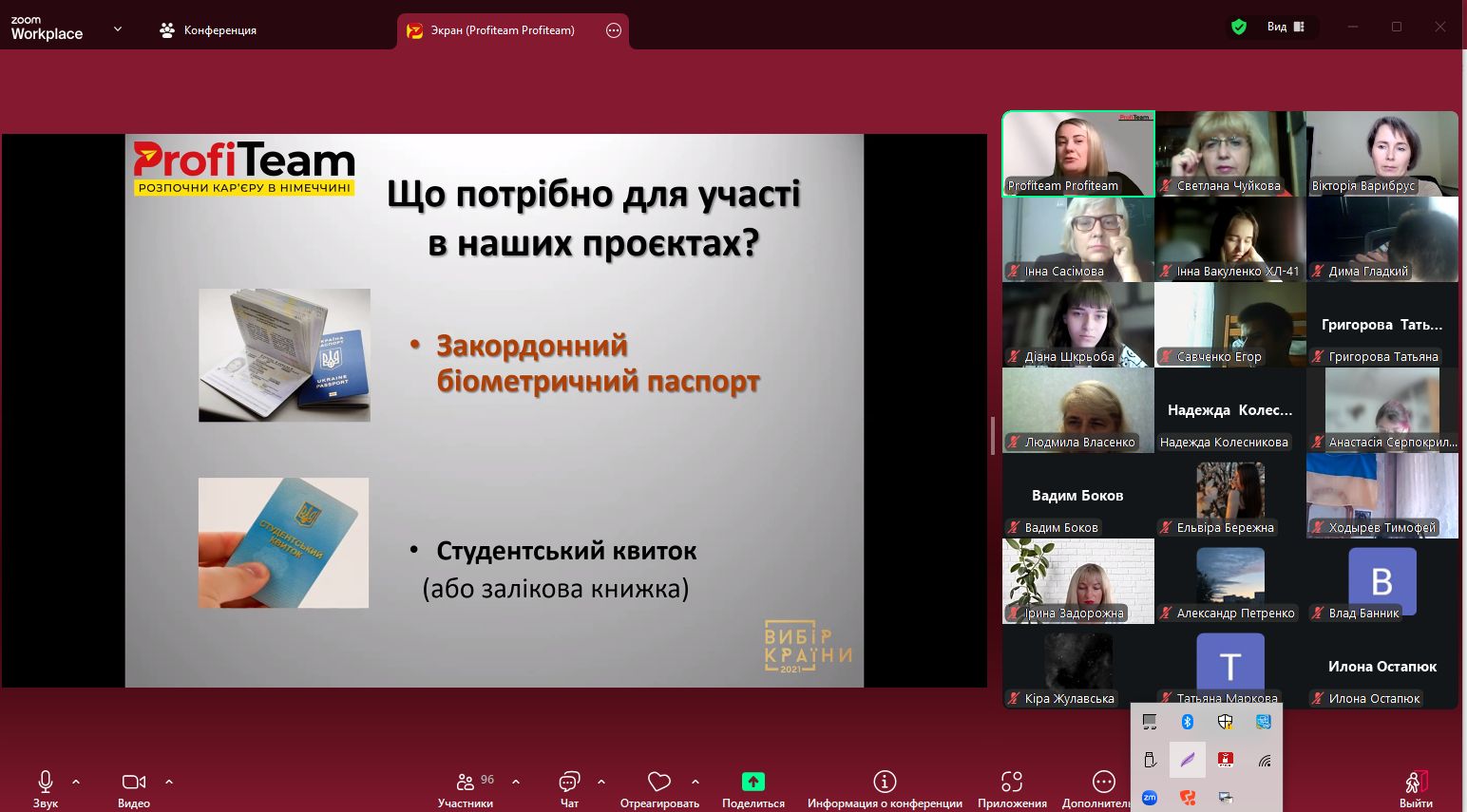Expand the arrow next to Участники
1467x812 pixels.
[x=516, y=782]
